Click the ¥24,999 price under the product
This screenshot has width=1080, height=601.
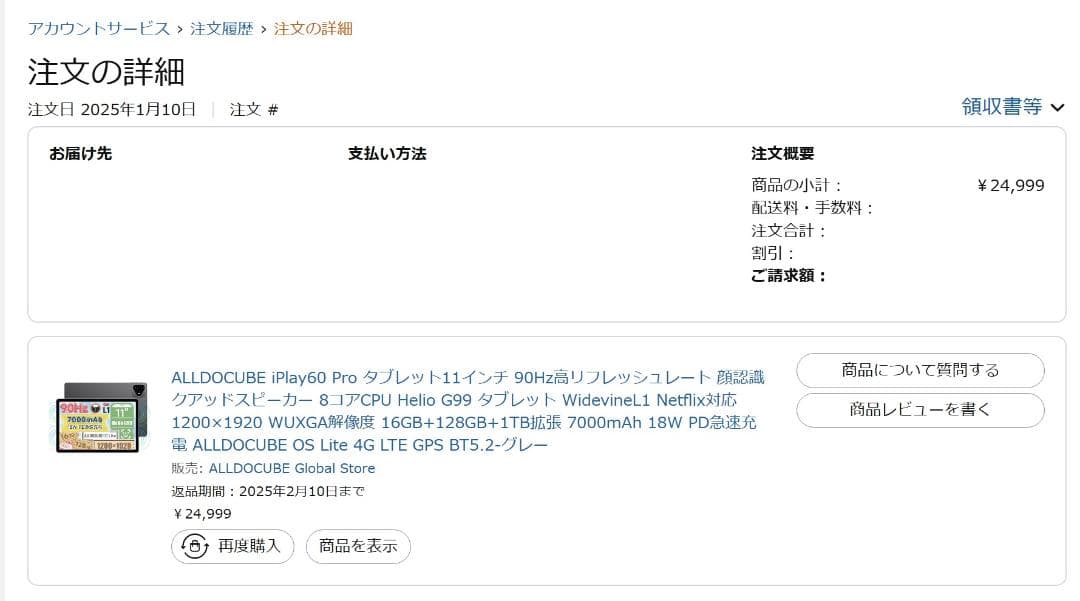[x=200, y=513]
